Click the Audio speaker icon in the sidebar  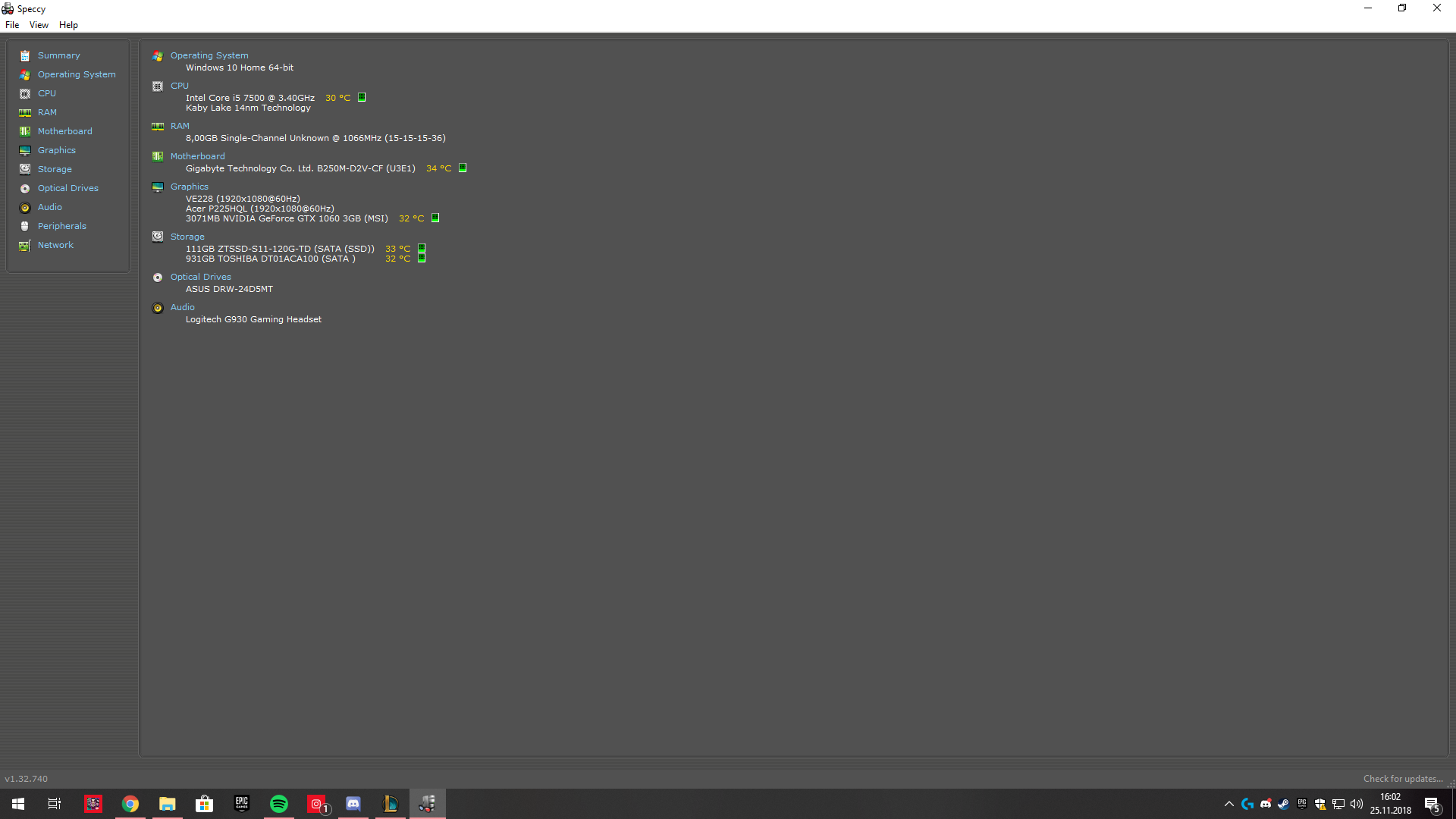pos(25,208)
